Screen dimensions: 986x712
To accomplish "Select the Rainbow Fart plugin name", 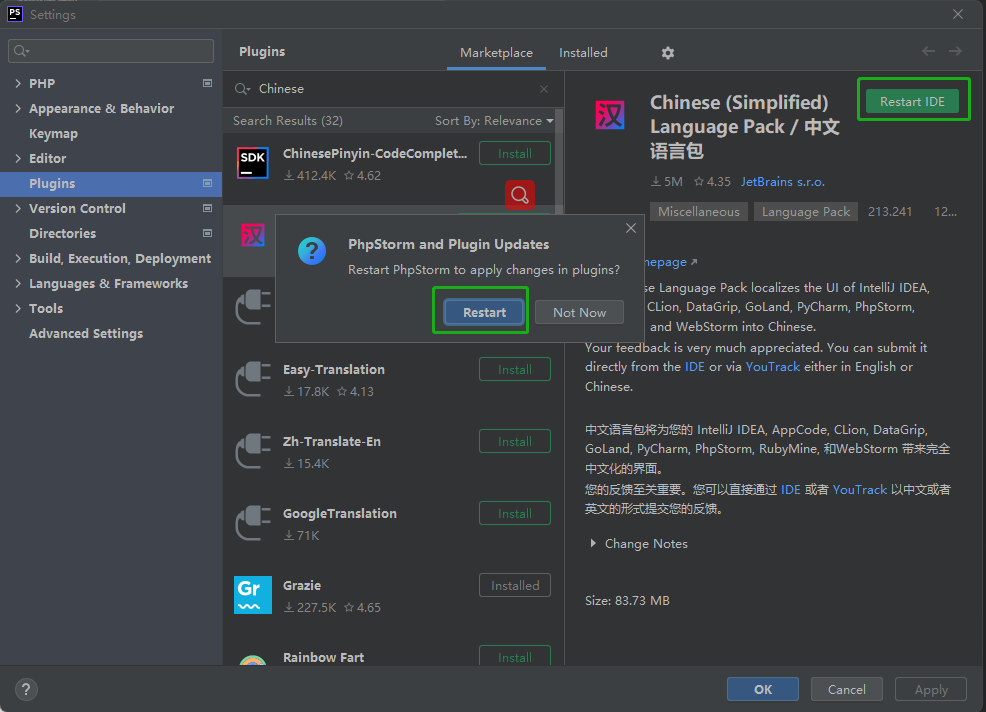I will [323, 657].
